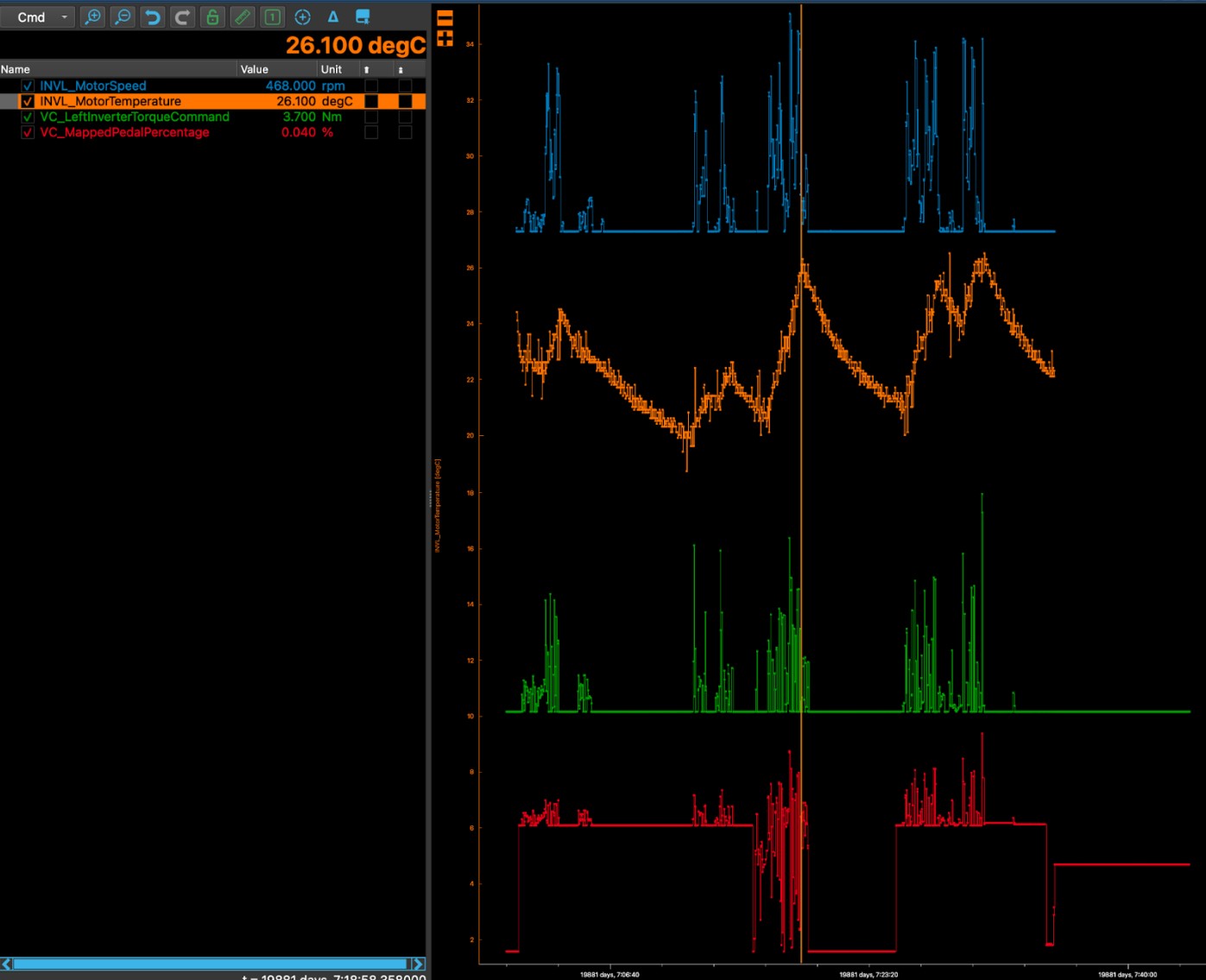Viewport: 1206px width, 980px height.
Task: Uncheck INVL_MotorSpeed signal visibility checkbox
Action: (x=28, y=85)
